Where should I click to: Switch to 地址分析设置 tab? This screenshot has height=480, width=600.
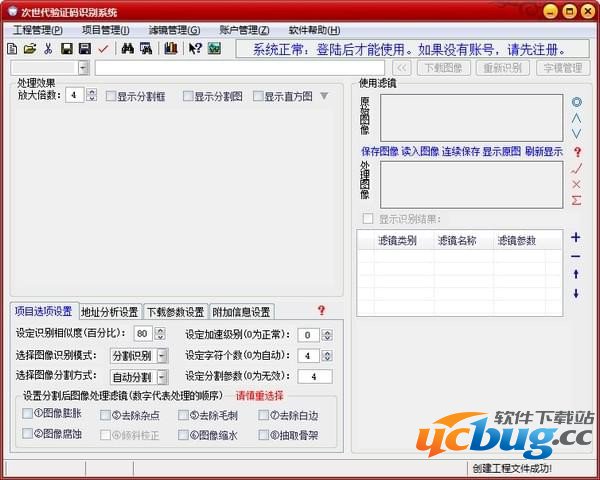pyautogui.click(x=110, y=312)
